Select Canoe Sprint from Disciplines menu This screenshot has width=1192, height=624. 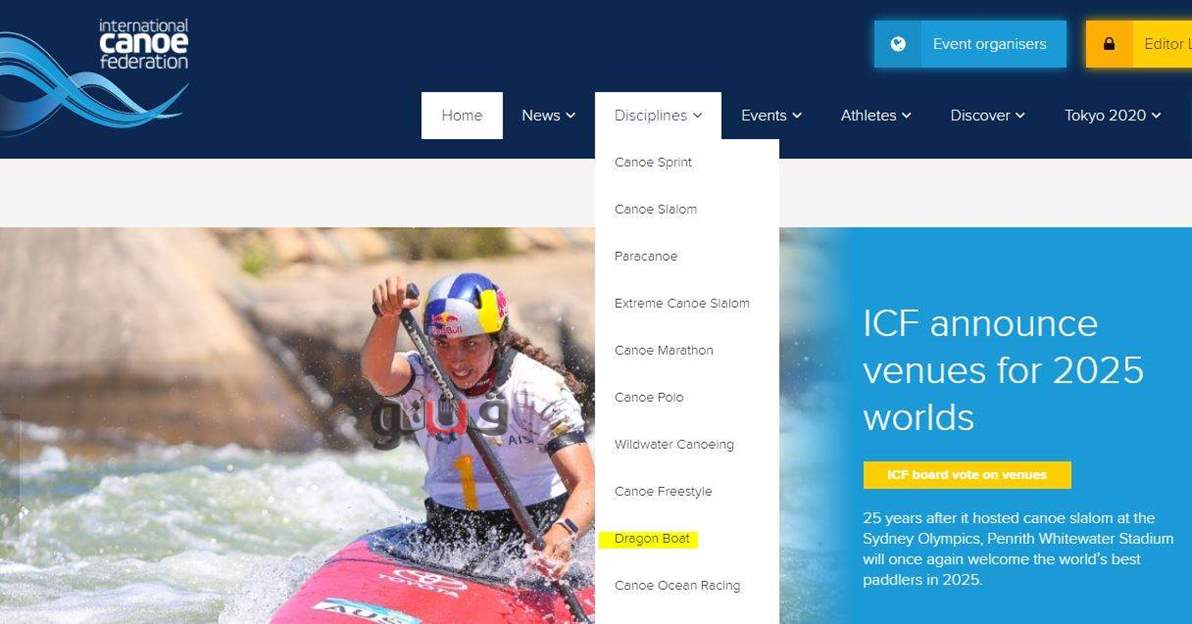653,162
